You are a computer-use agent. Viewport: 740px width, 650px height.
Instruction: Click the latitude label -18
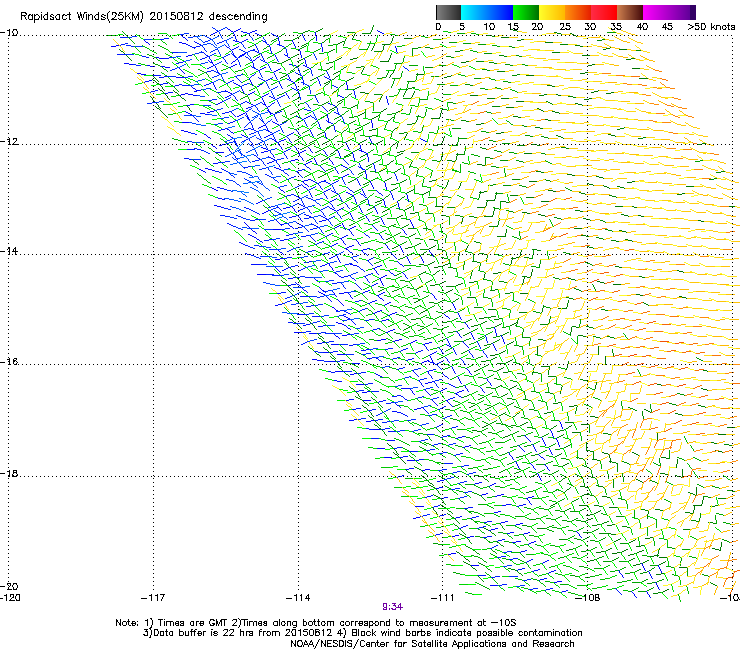tap(9, 473)
